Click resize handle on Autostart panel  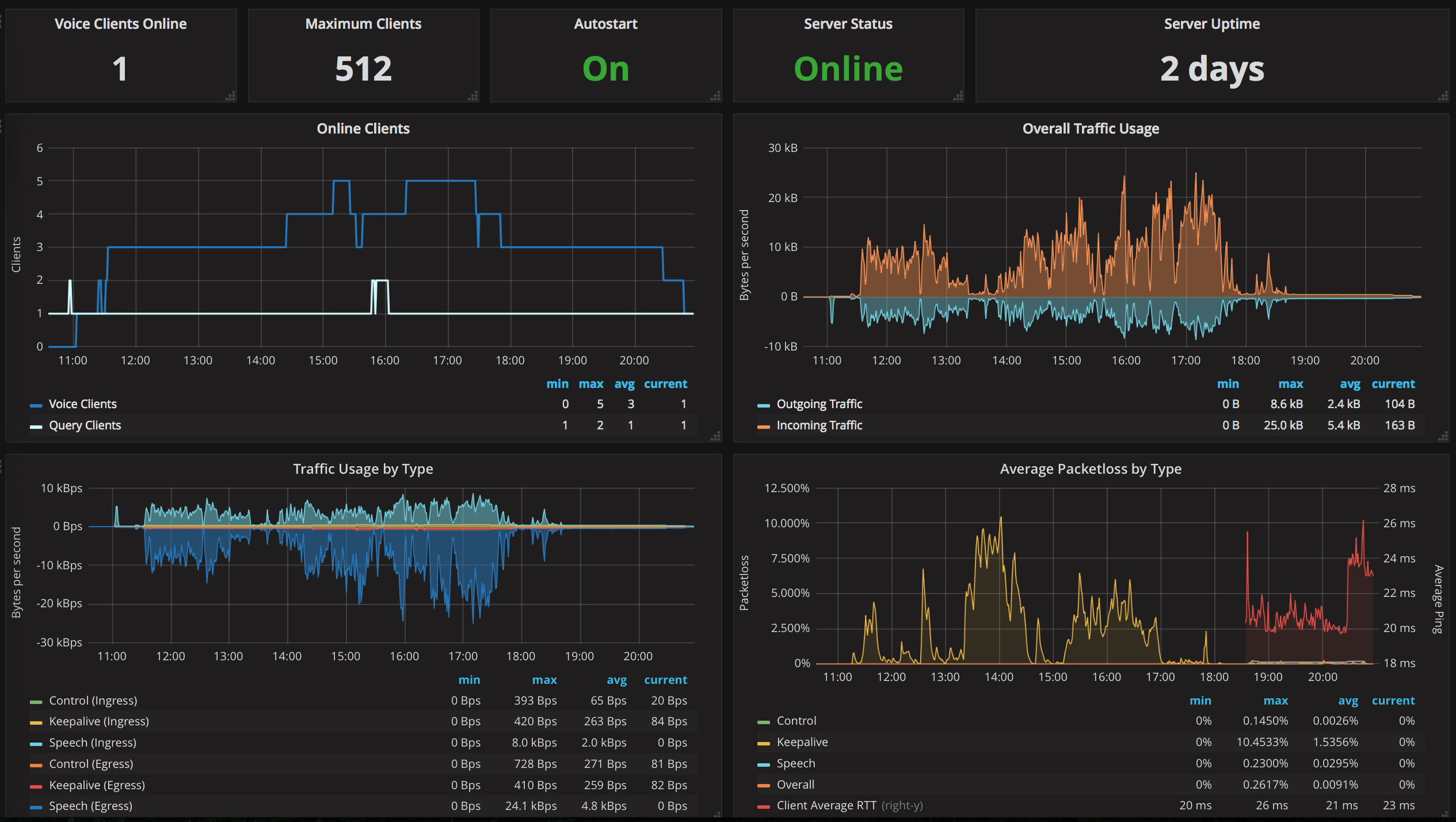[x=715, y=97]
